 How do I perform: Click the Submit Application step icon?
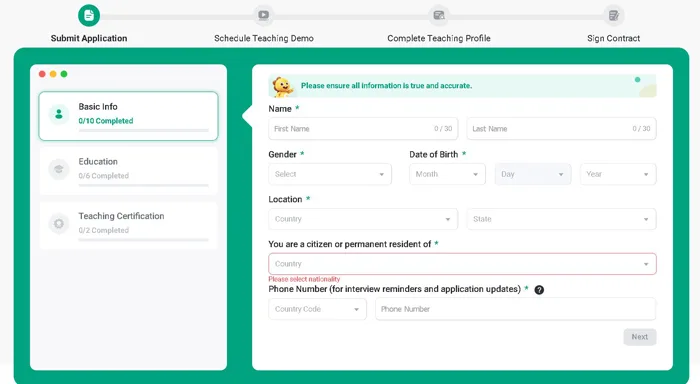coord(89,16)
